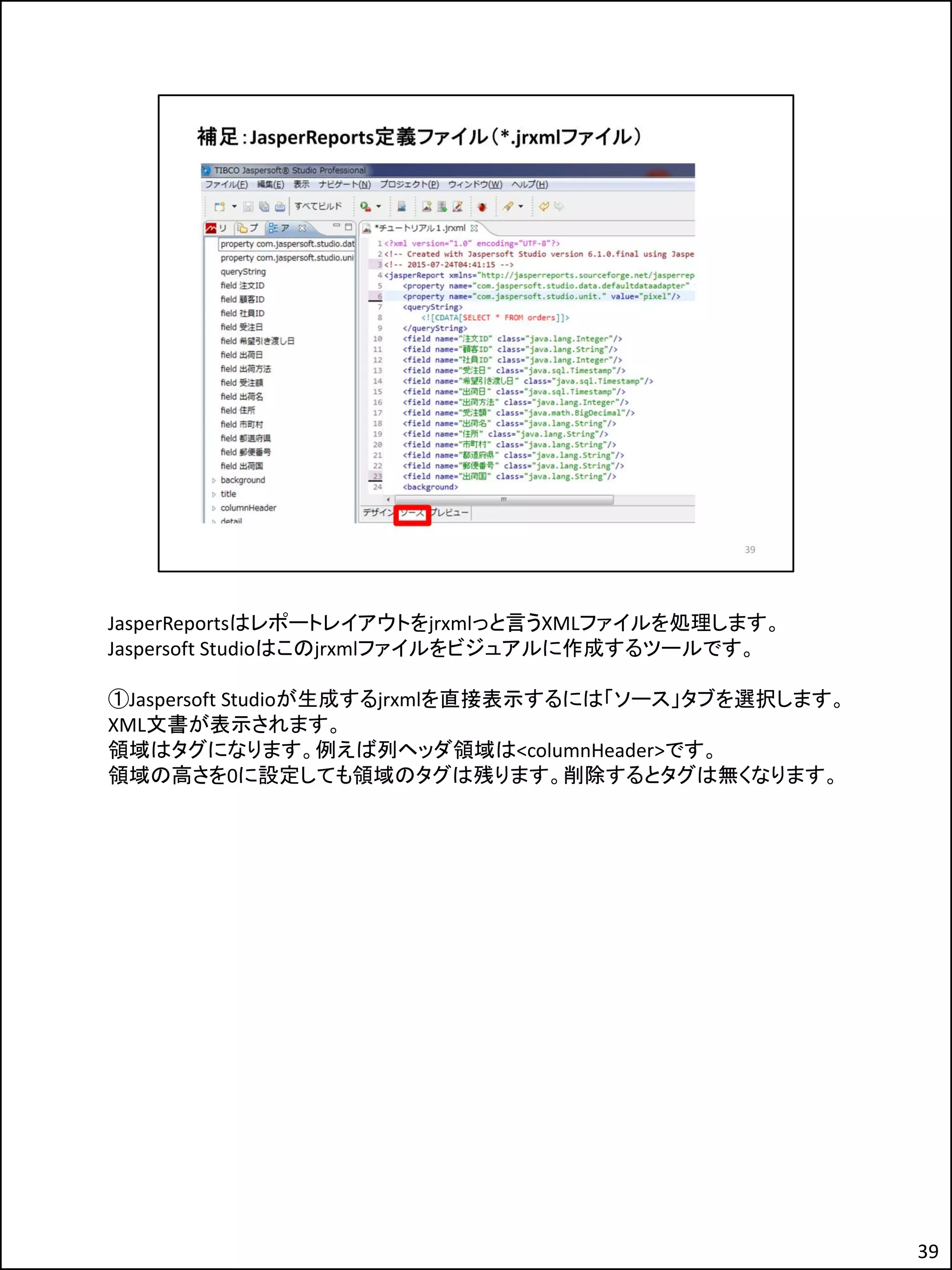
Task: Open the dropdown arrow beside Run icon
Action: pos(379,206)
